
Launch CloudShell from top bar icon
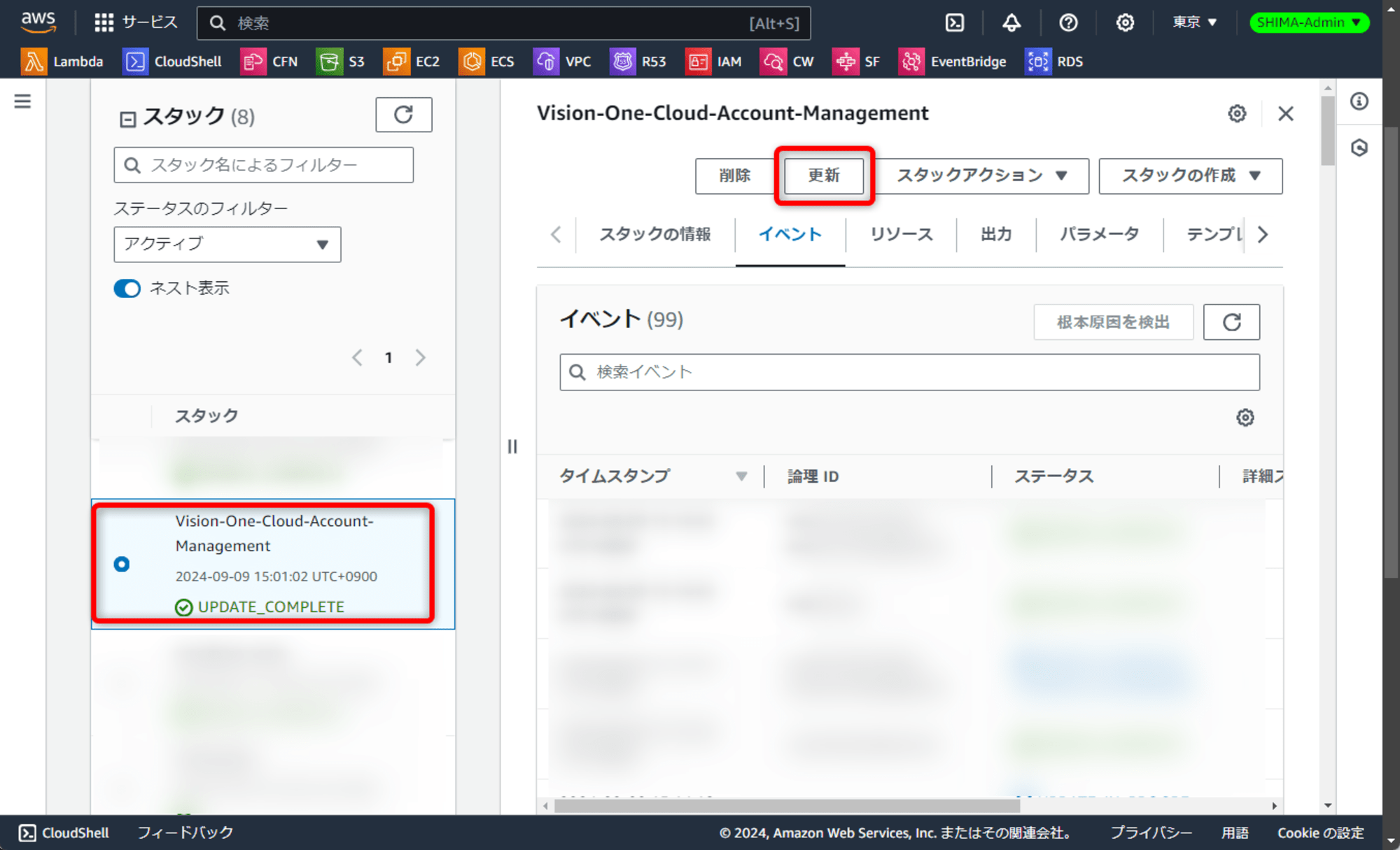(x=955, y=22)
